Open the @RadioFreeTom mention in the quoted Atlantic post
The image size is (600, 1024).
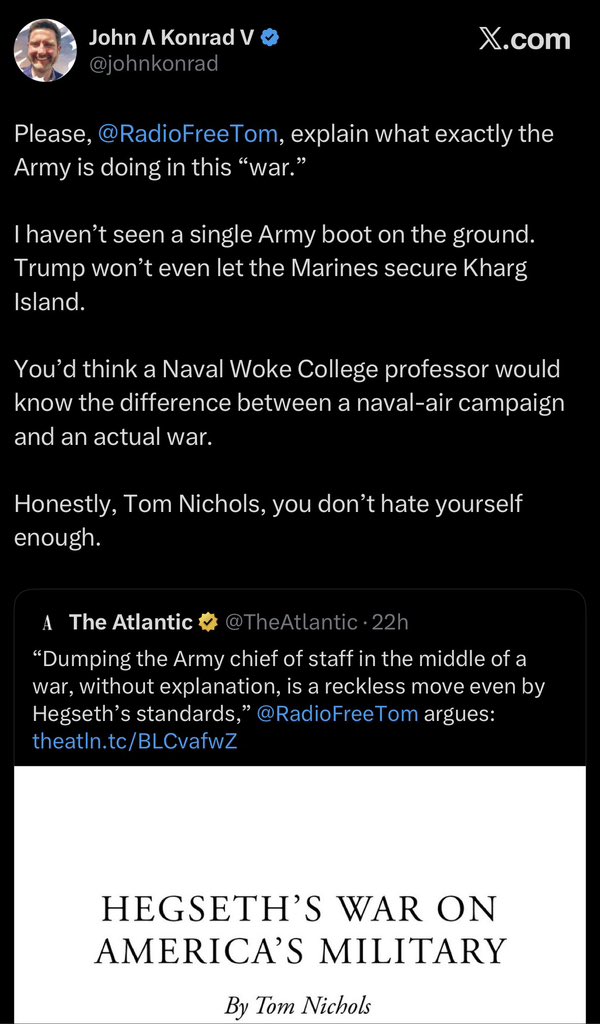point(338,714)
